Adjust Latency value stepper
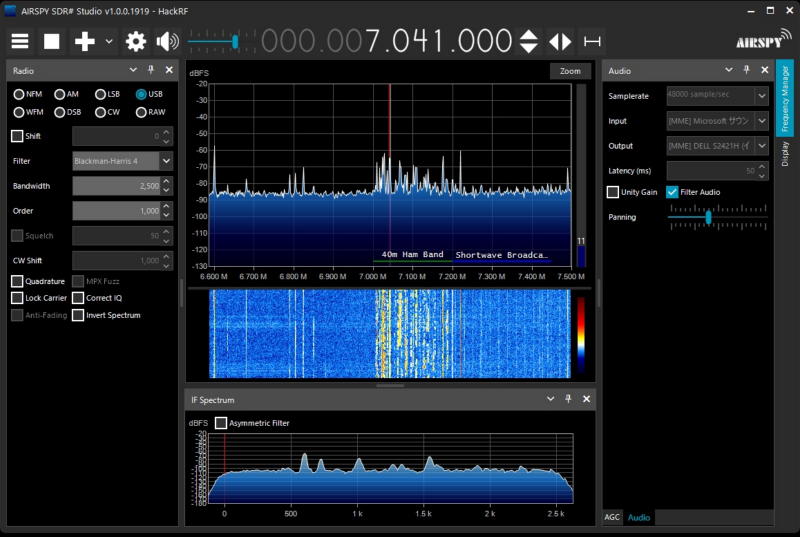 click(762, 171)
